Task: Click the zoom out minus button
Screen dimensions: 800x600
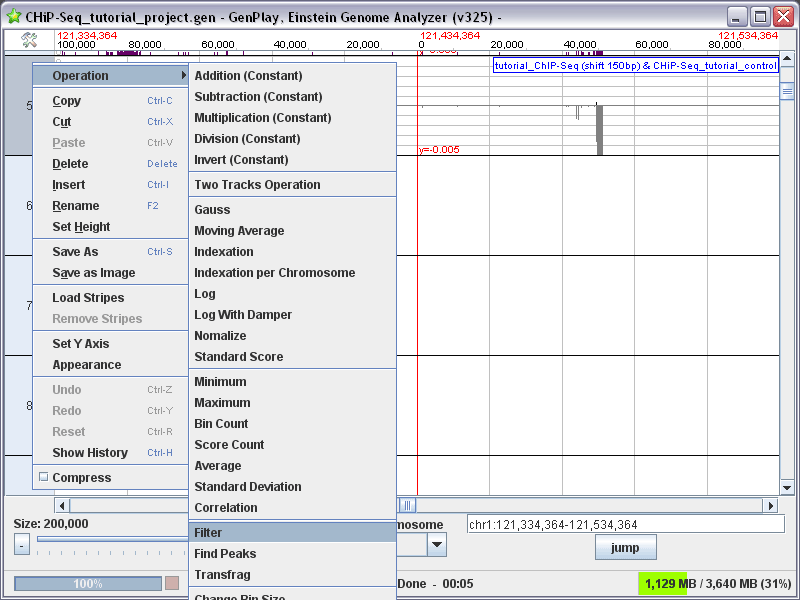Action: [x=21, y=544]
